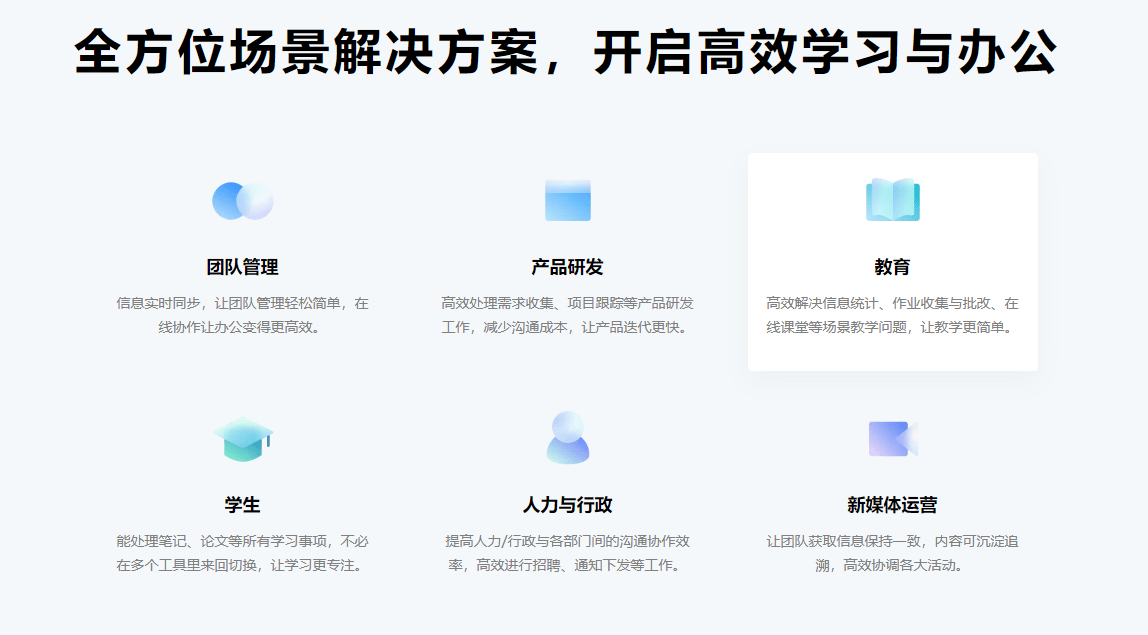Select the 人力与行政 title
The image size is (1148, 635).
point(567,505)
